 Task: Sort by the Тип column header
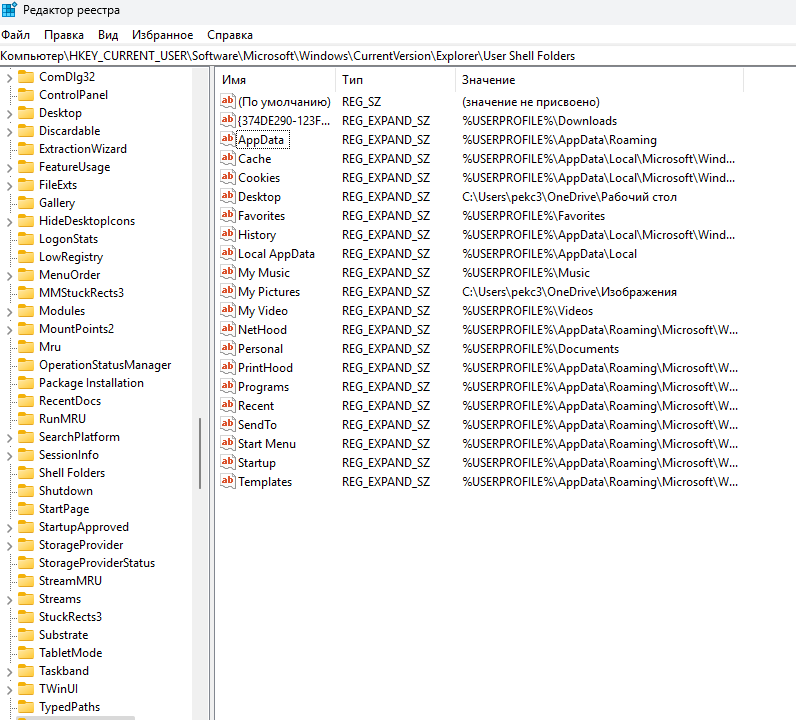(395, 80)
